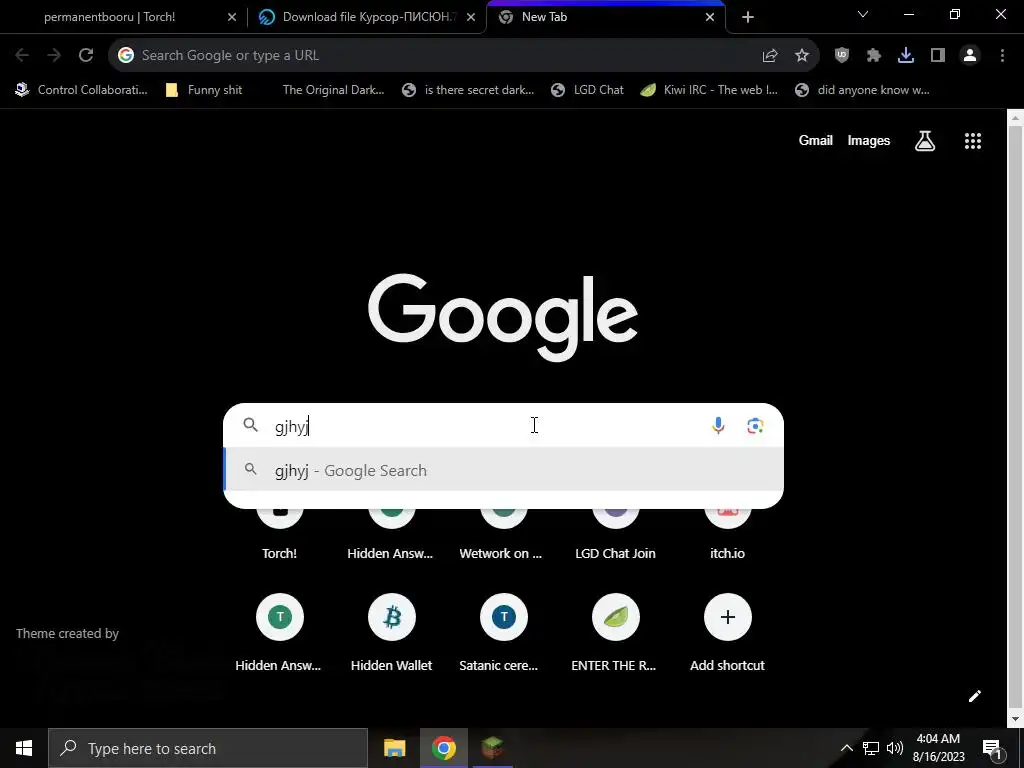Show hidden tray icons chevron
The image size is (1024, 768).
click(846, 748)
